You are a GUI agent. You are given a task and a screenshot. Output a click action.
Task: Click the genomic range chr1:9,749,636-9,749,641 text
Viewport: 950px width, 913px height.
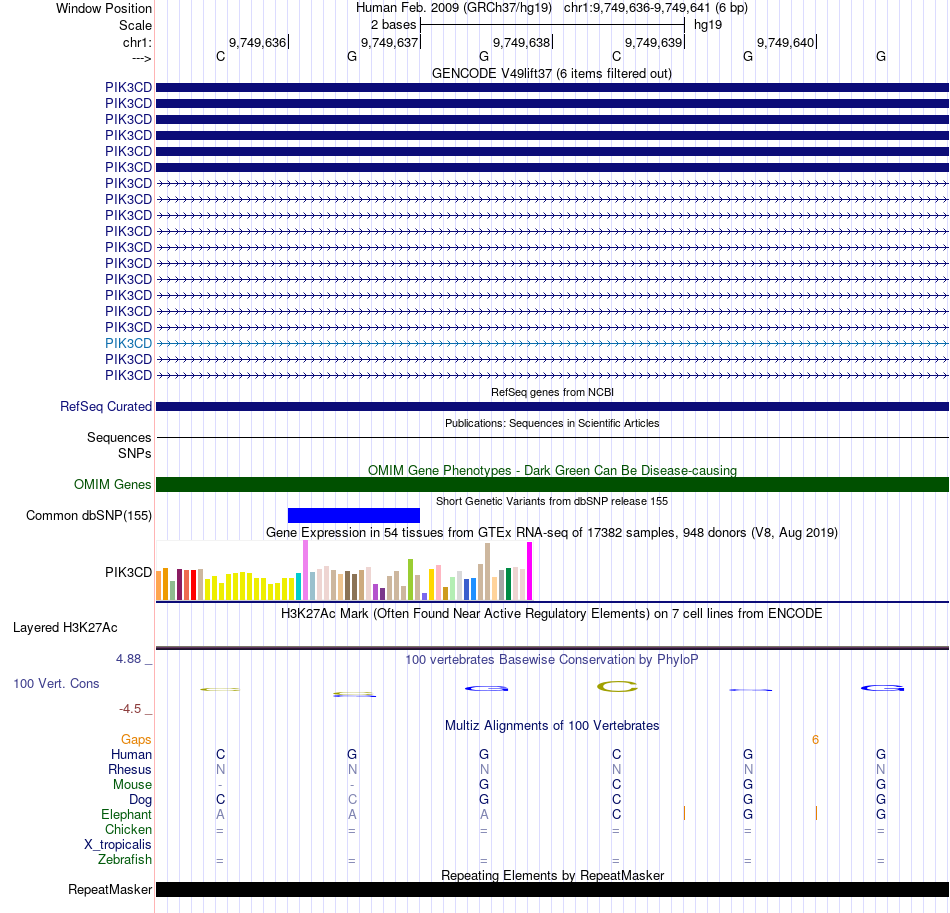click(x=637, y=8)
